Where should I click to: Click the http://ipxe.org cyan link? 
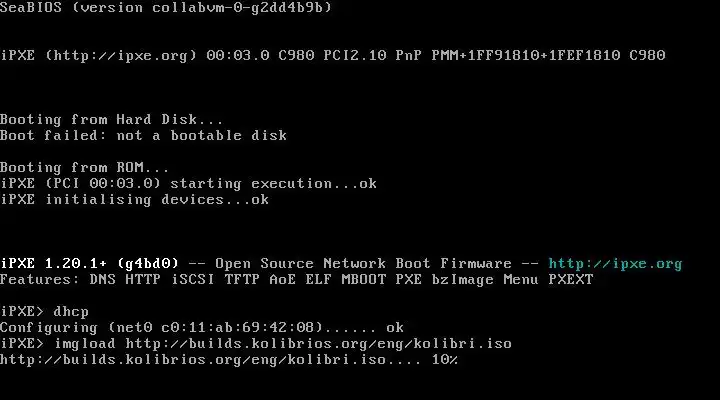(615, 264)
